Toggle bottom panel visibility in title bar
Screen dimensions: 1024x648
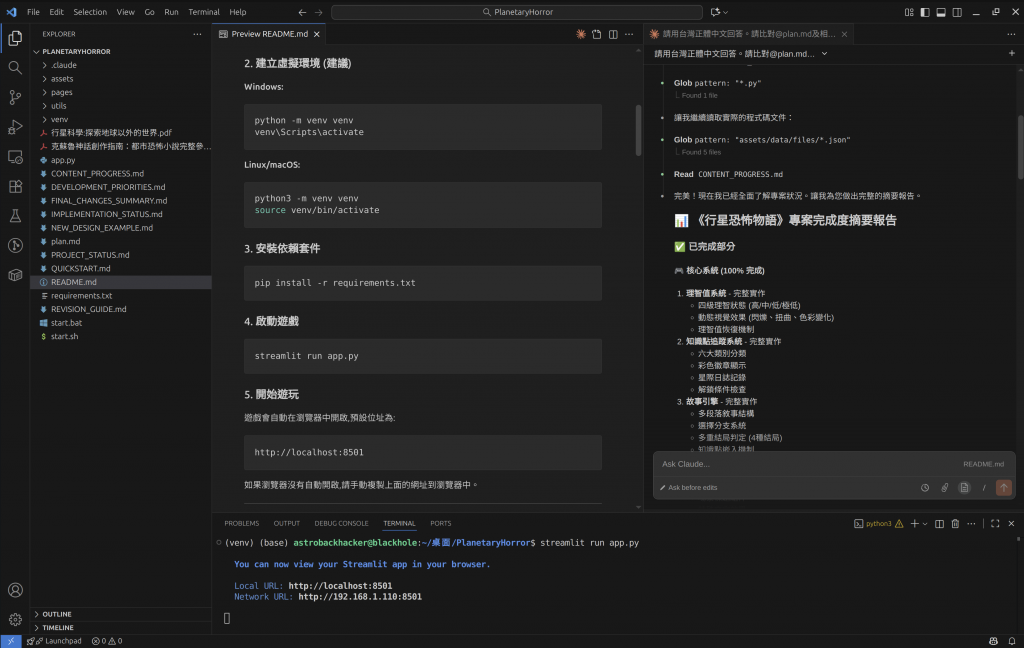pos(941,12)
